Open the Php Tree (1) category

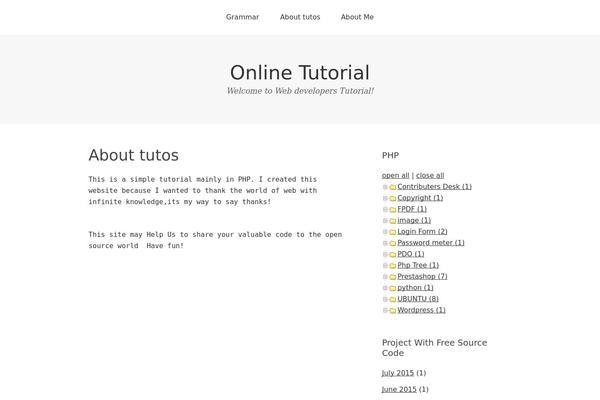(418, 265)
